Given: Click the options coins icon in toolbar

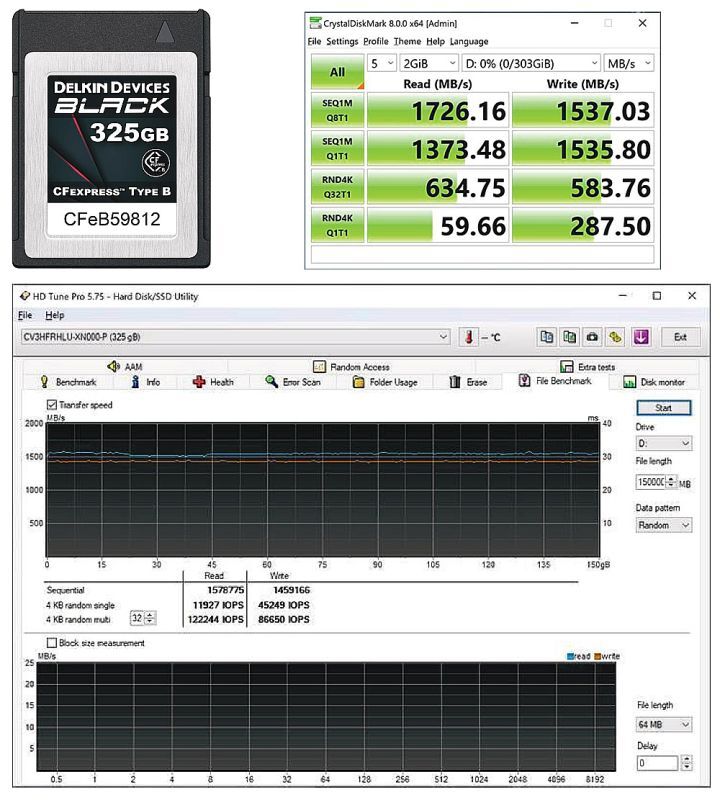Looking at the screenshot, I should click(615, 337).
